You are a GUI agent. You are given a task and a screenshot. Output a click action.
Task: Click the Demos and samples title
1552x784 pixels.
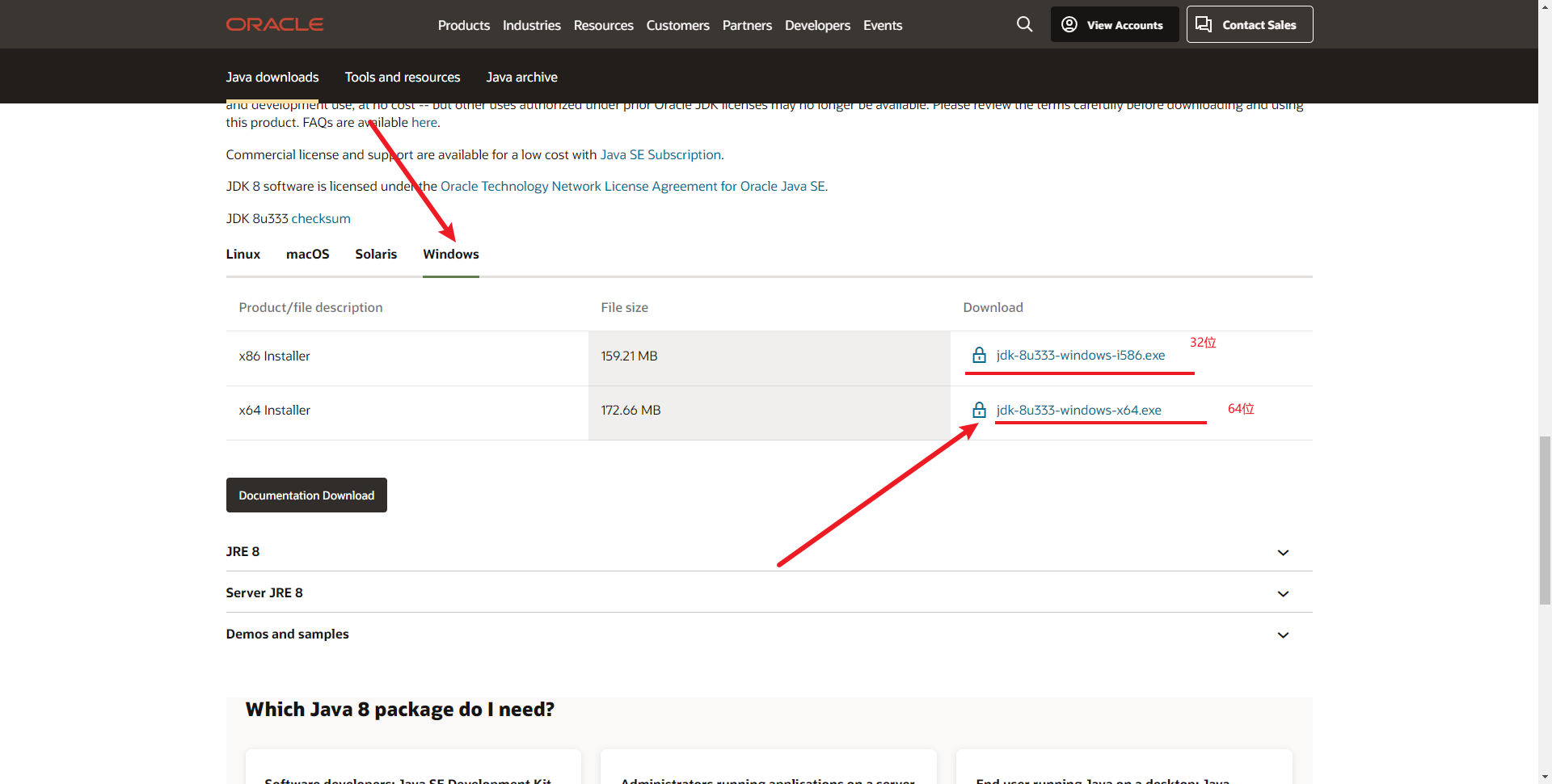pyautogui.click(x=288, y=634)
